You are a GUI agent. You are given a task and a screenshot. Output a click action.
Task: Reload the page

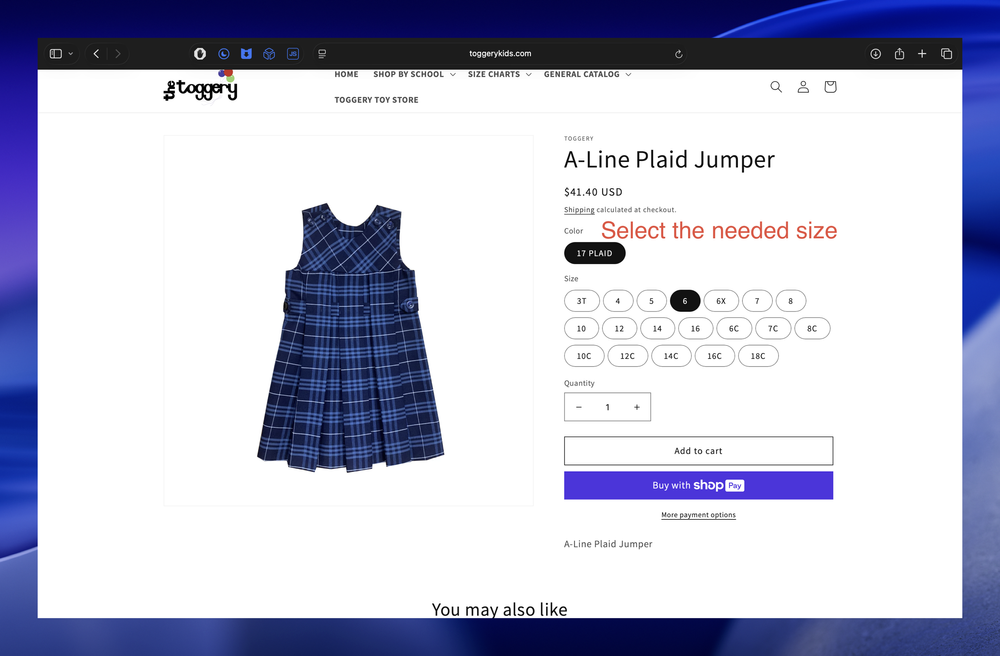pos(679,54)
